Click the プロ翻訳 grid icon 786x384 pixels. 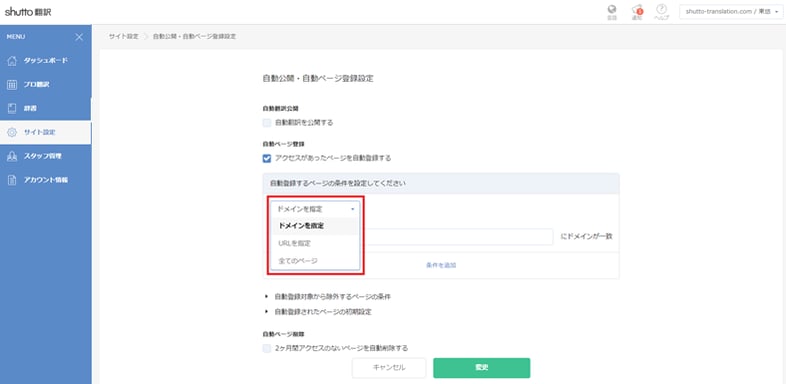click(13, 85)
